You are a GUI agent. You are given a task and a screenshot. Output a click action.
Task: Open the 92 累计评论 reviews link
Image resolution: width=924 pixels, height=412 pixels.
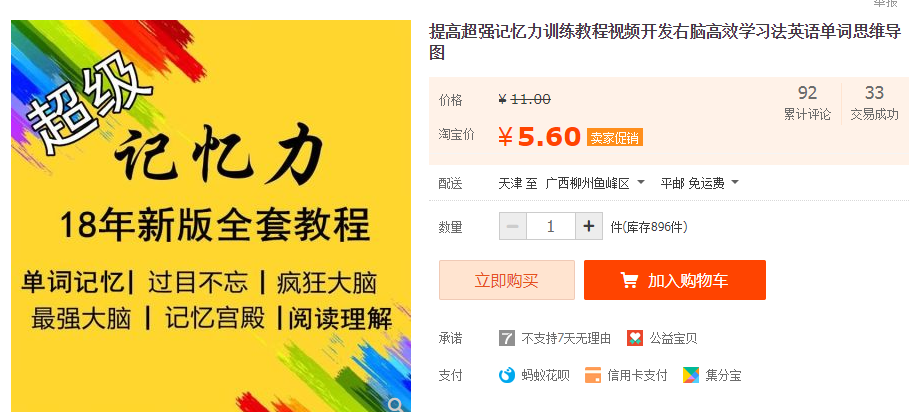[807, 103]
